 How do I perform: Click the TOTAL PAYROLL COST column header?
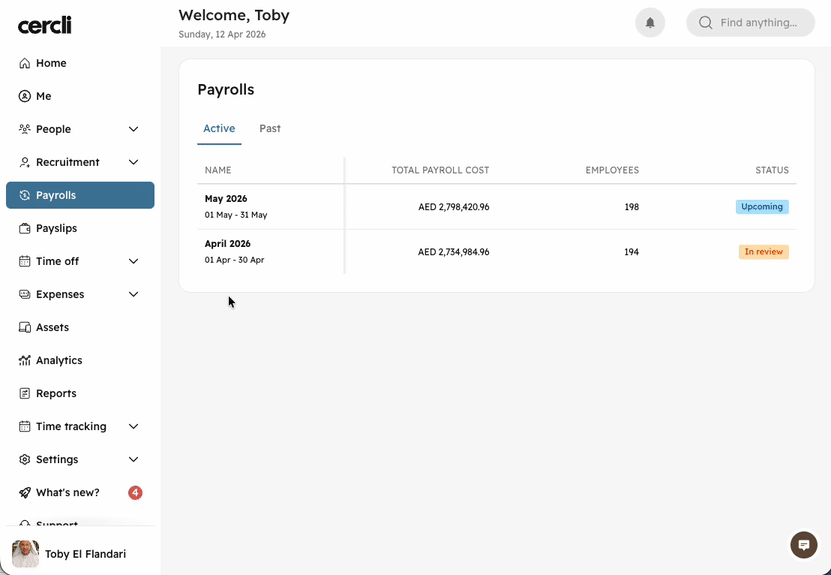(440, 170)
